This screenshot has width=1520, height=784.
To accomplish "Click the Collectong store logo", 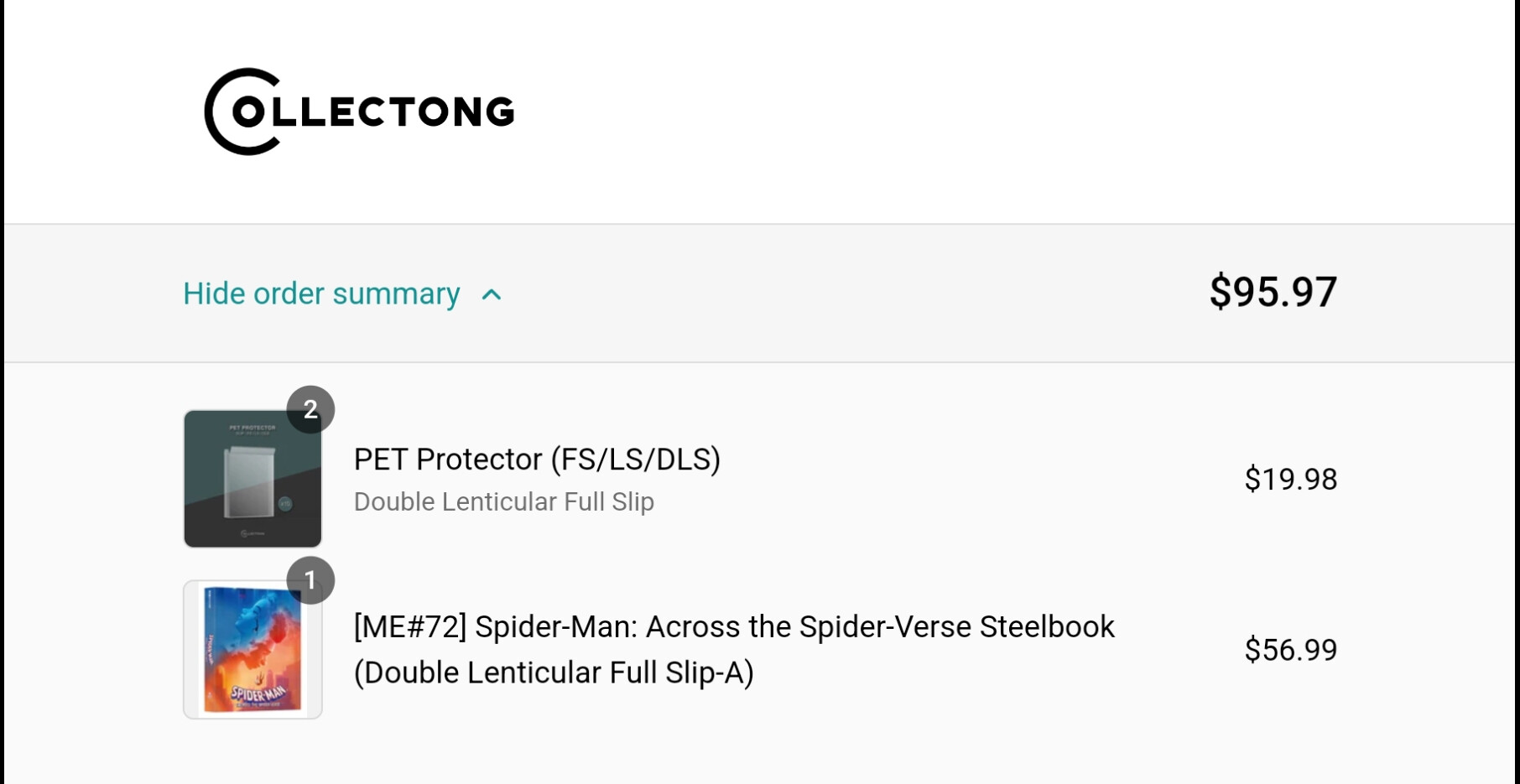I will (359, 112).
